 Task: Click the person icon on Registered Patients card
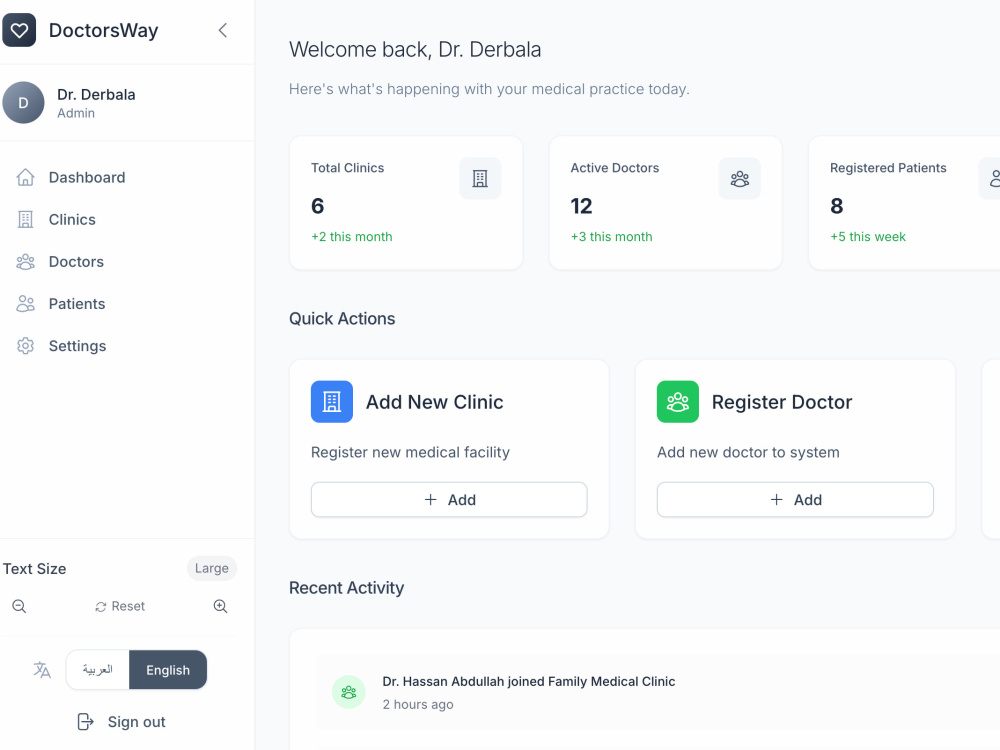click(990, 179)
